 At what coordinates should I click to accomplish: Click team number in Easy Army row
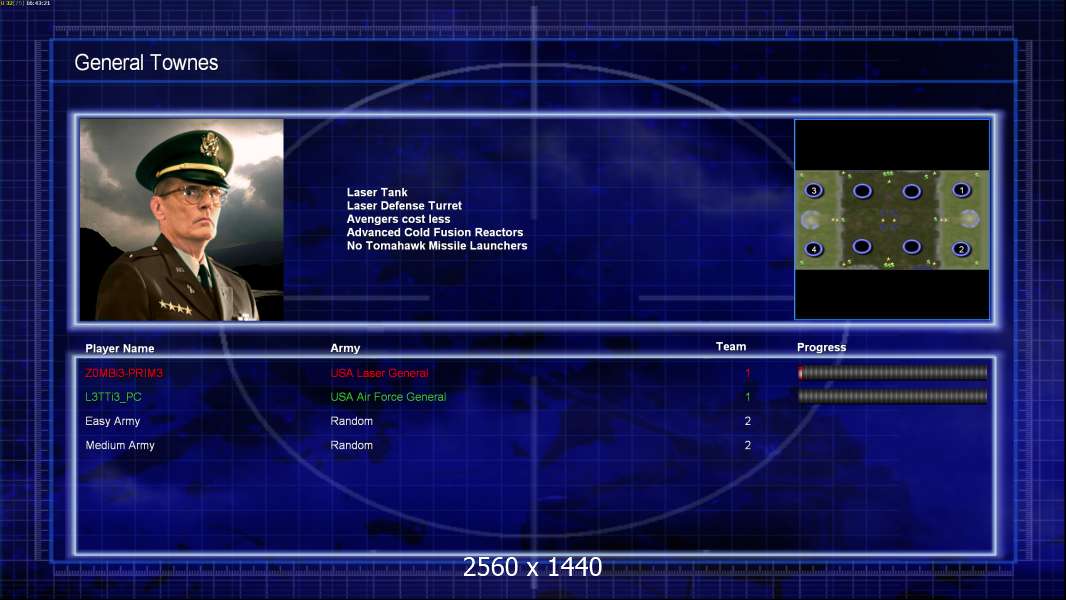747,421
